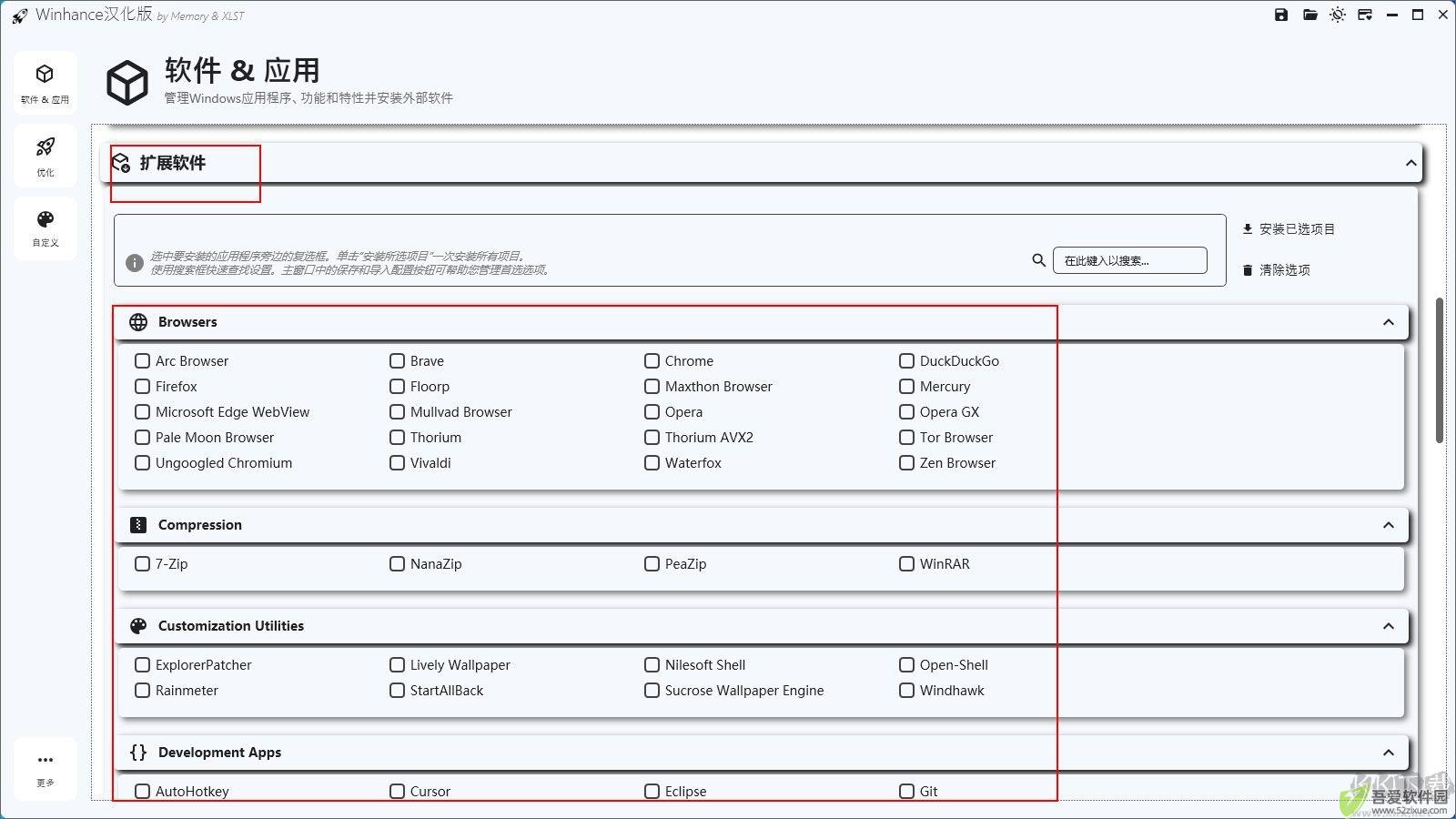
Task: Switch to the 优化 sidebar tab
Action: point(45,156)
